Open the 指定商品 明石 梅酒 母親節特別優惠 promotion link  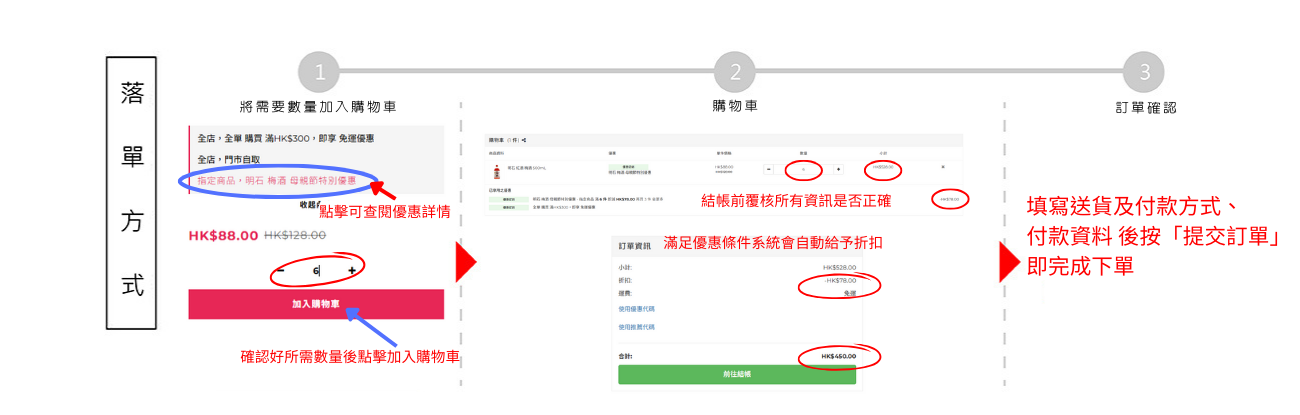[x=276, y=181]
